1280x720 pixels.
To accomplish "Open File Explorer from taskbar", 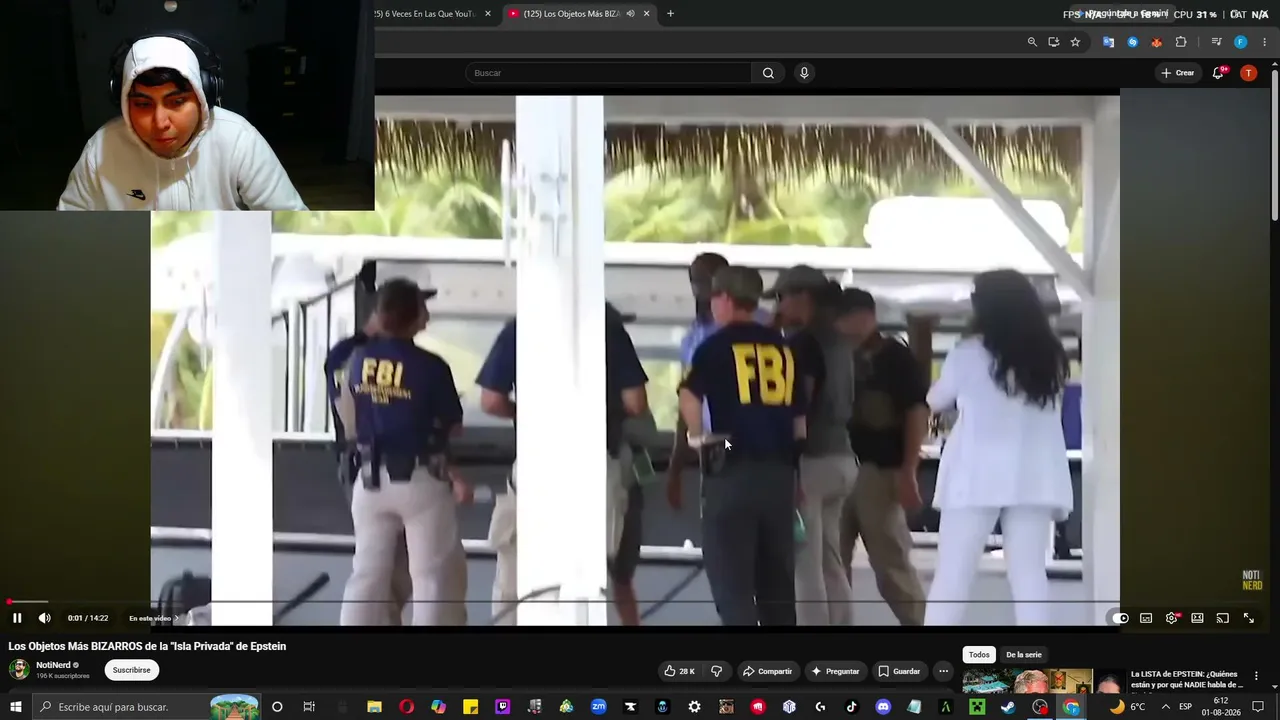I will (x=374, y=707).
